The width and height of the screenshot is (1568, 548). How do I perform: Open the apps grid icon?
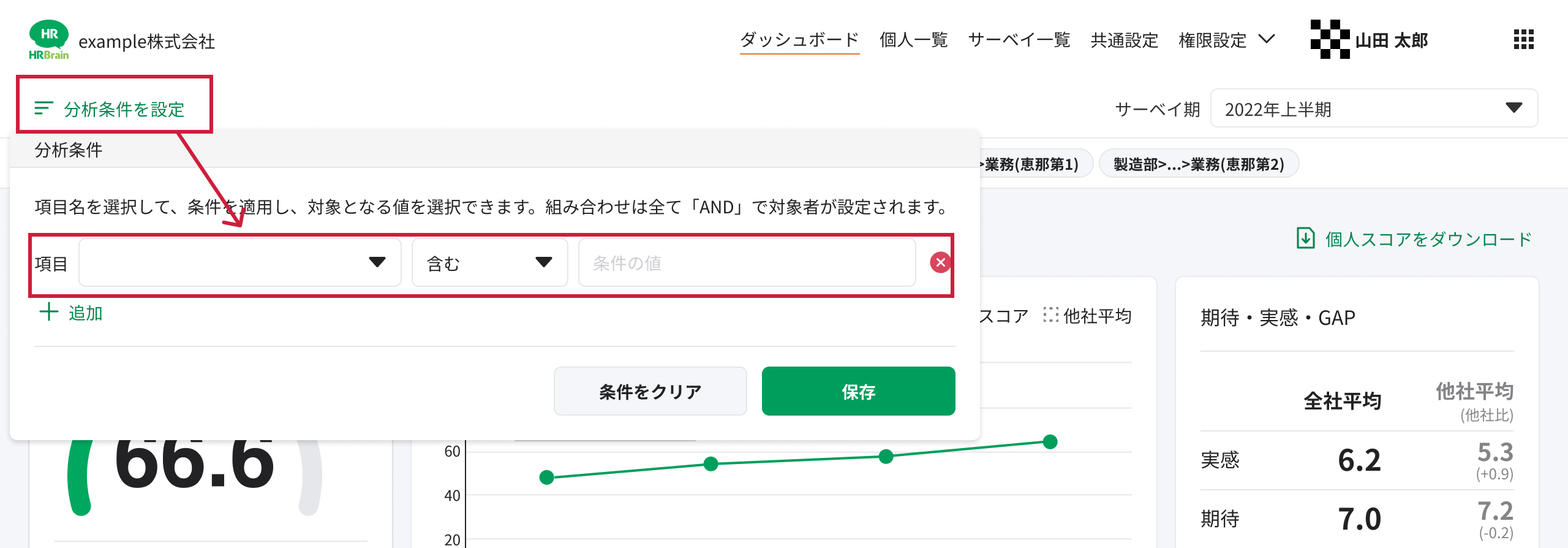coord(1523,39)
